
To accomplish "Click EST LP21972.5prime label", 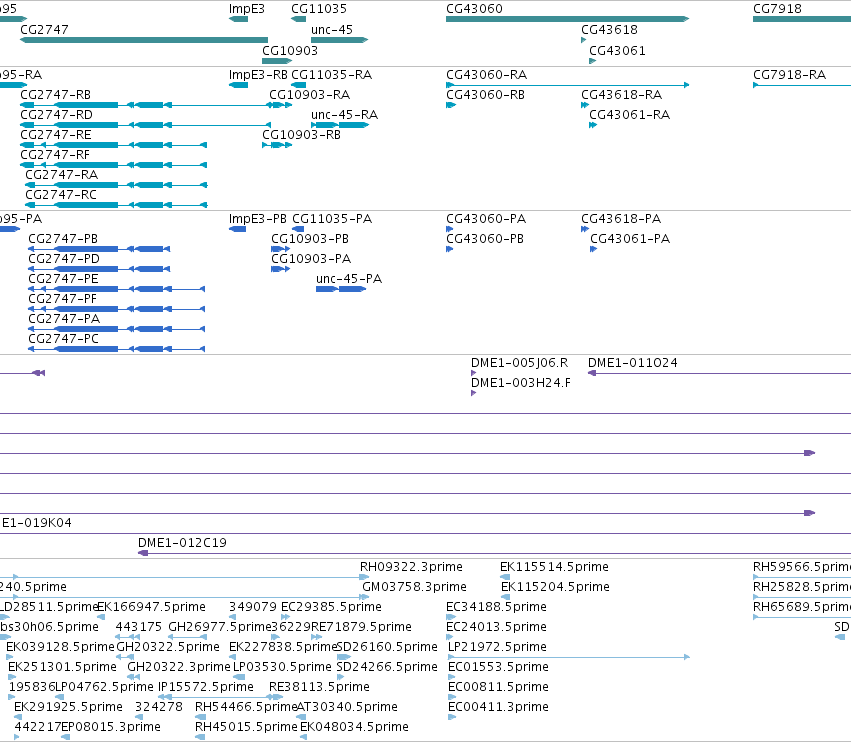I will [497, 647].
